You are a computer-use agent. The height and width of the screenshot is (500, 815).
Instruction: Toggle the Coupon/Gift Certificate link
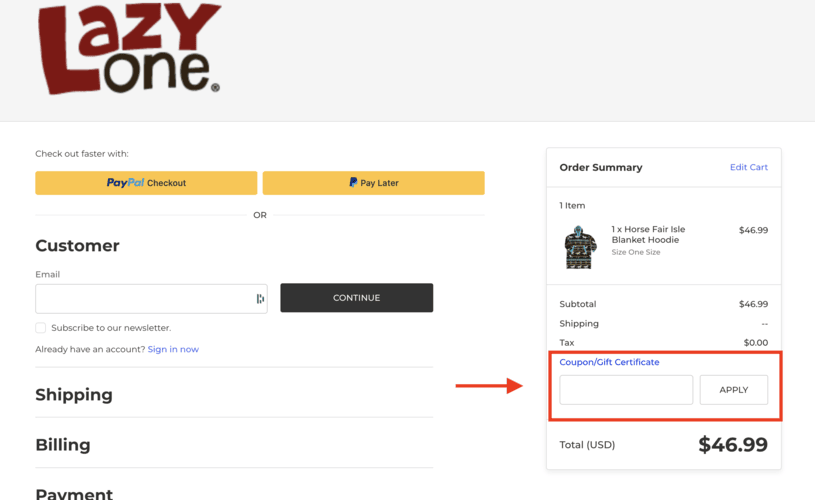[609, 362]
